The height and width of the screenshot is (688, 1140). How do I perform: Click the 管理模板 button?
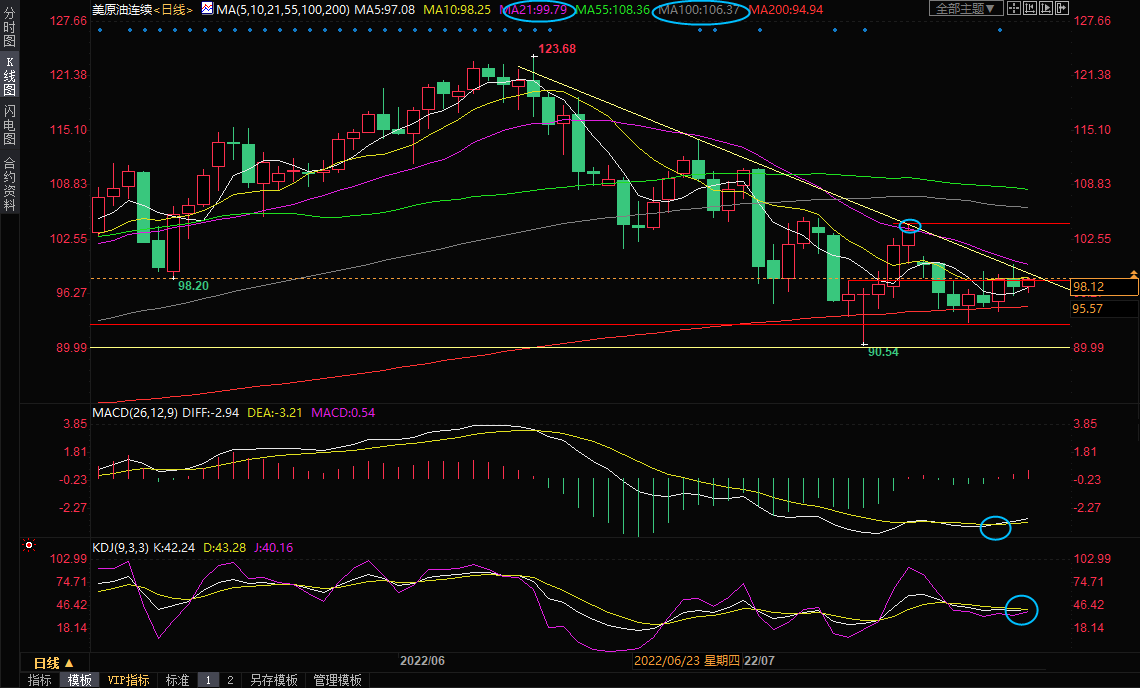pos(337,680)
